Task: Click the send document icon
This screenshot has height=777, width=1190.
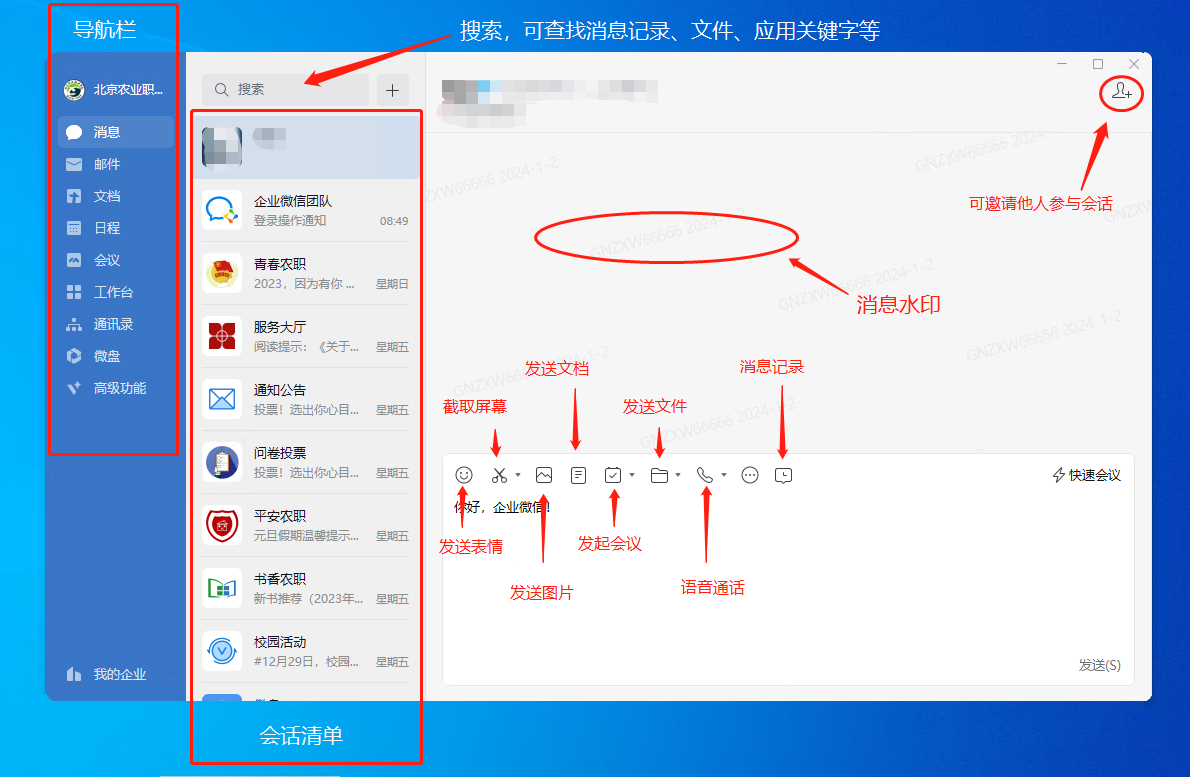Action: 578,476
